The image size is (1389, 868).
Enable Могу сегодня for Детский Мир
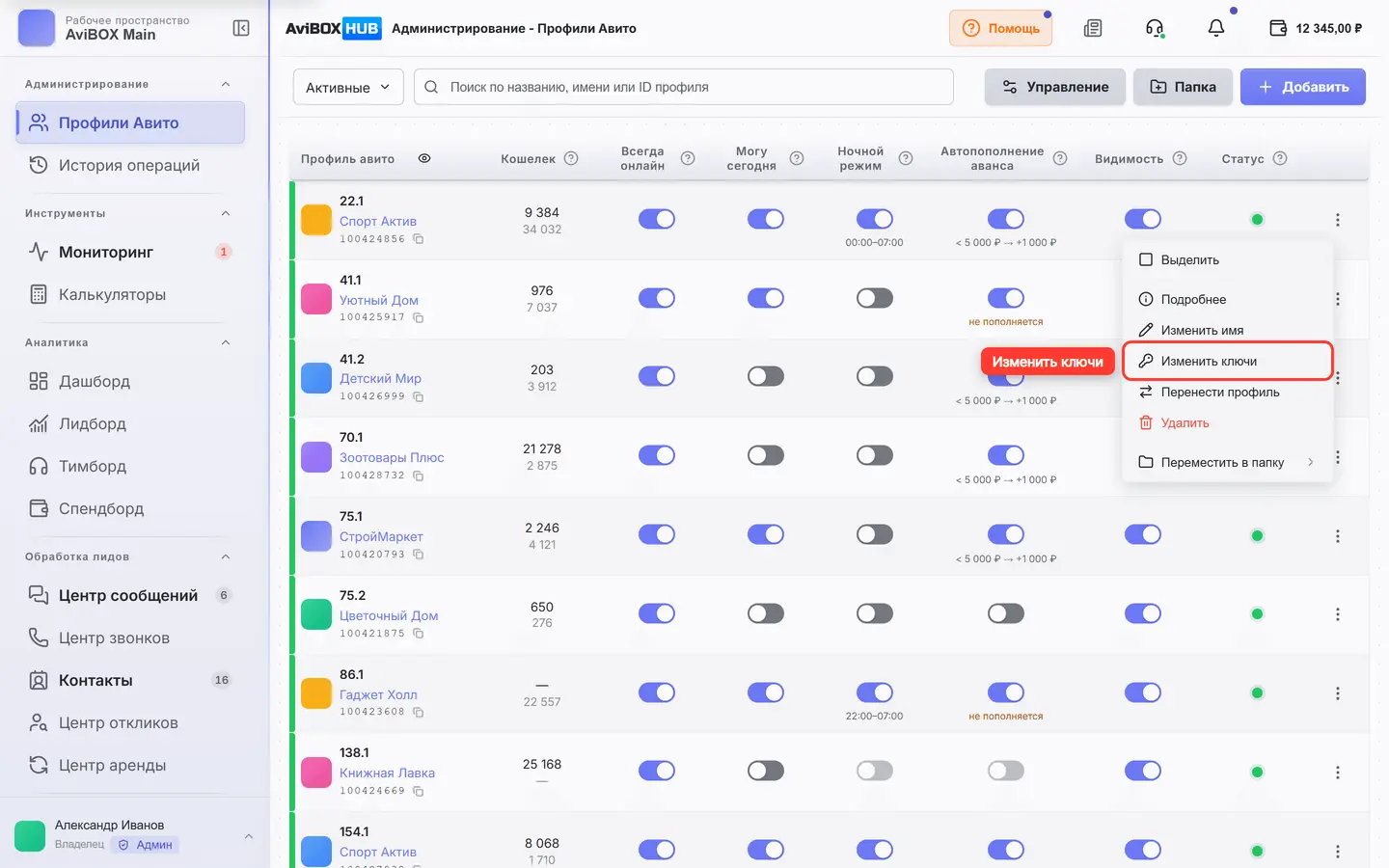pyautogui.click(x=766, y=376)
